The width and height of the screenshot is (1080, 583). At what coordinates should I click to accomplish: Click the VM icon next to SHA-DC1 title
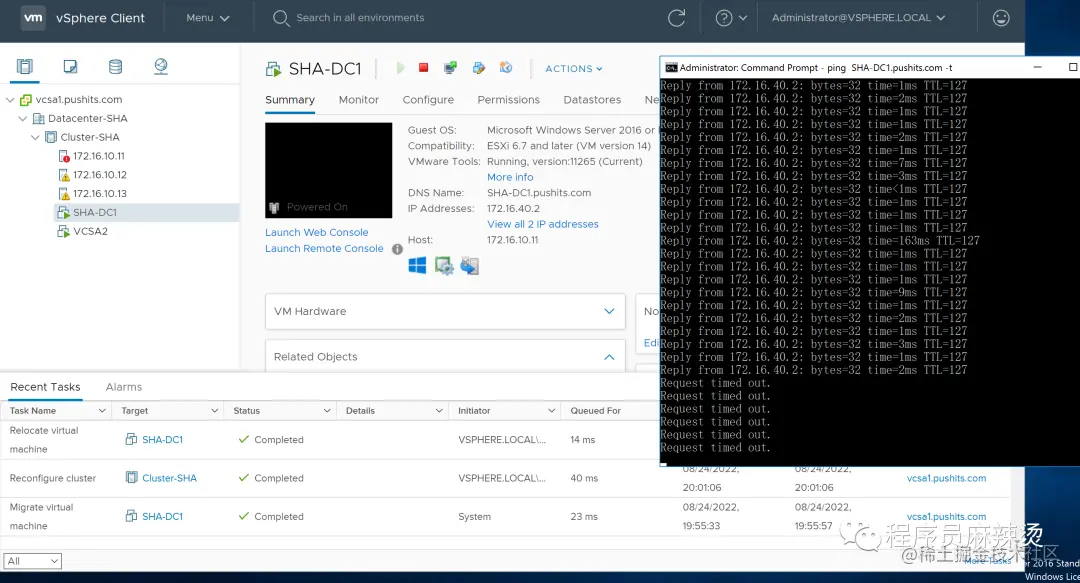[273, 68]
